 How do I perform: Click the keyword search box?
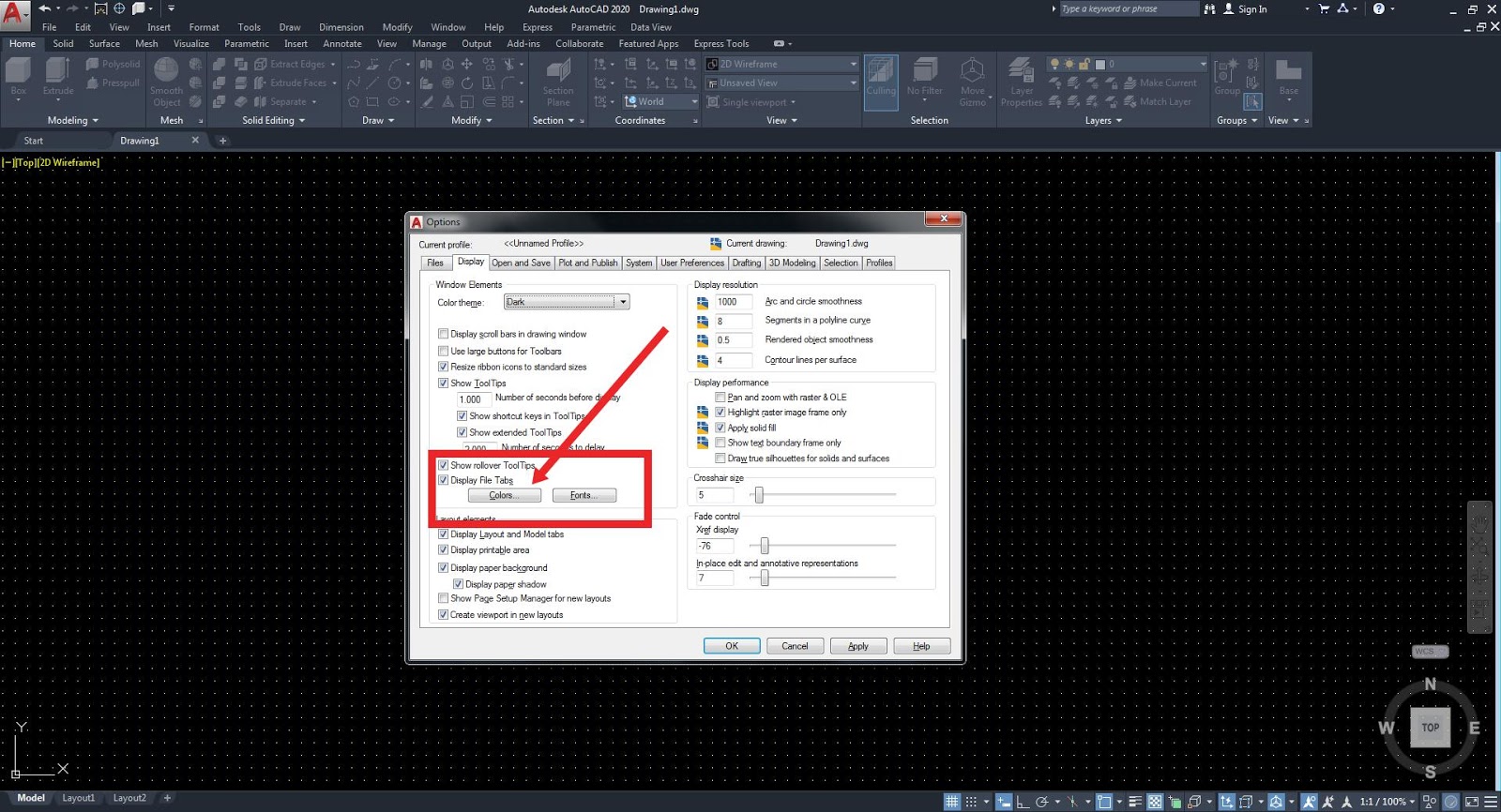(1129, 8)
